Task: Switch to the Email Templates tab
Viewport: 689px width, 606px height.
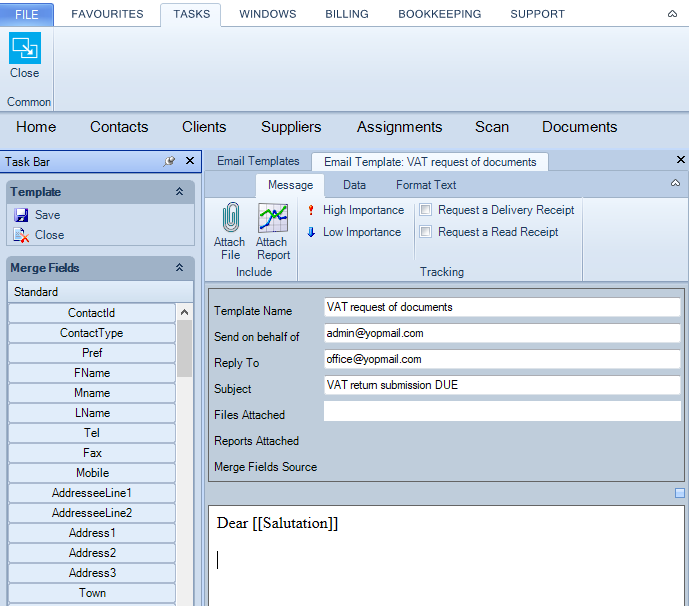Action: [258, 161]
